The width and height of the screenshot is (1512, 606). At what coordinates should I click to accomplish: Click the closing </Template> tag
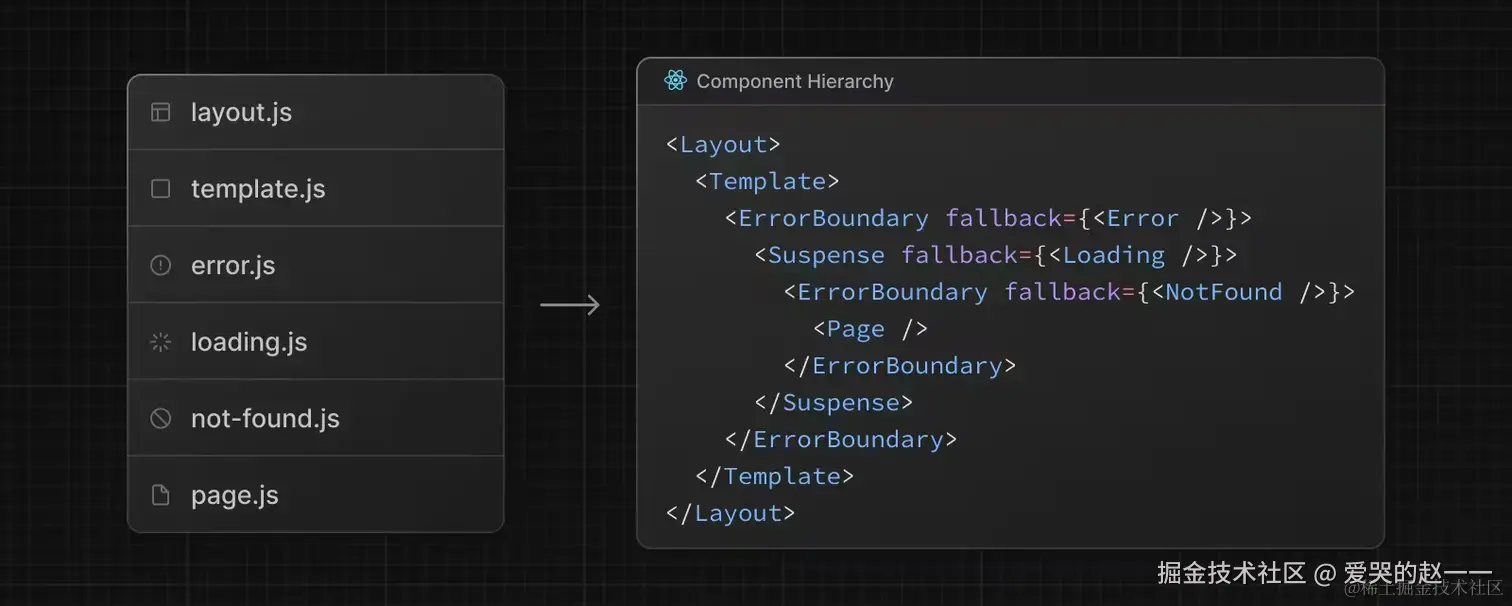(774, 476)
